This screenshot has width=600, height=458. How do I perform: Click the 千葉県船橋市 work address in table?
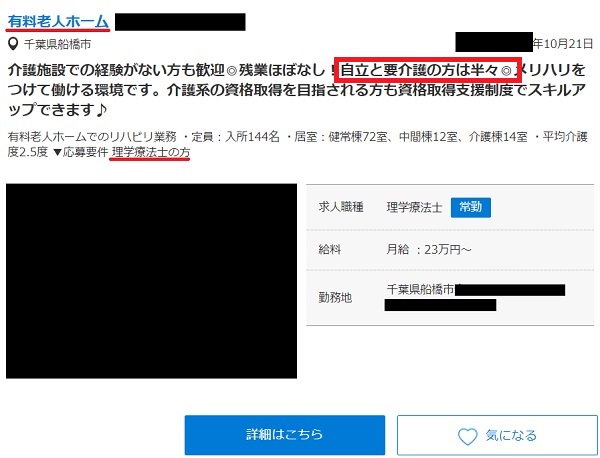coord(420,289)
